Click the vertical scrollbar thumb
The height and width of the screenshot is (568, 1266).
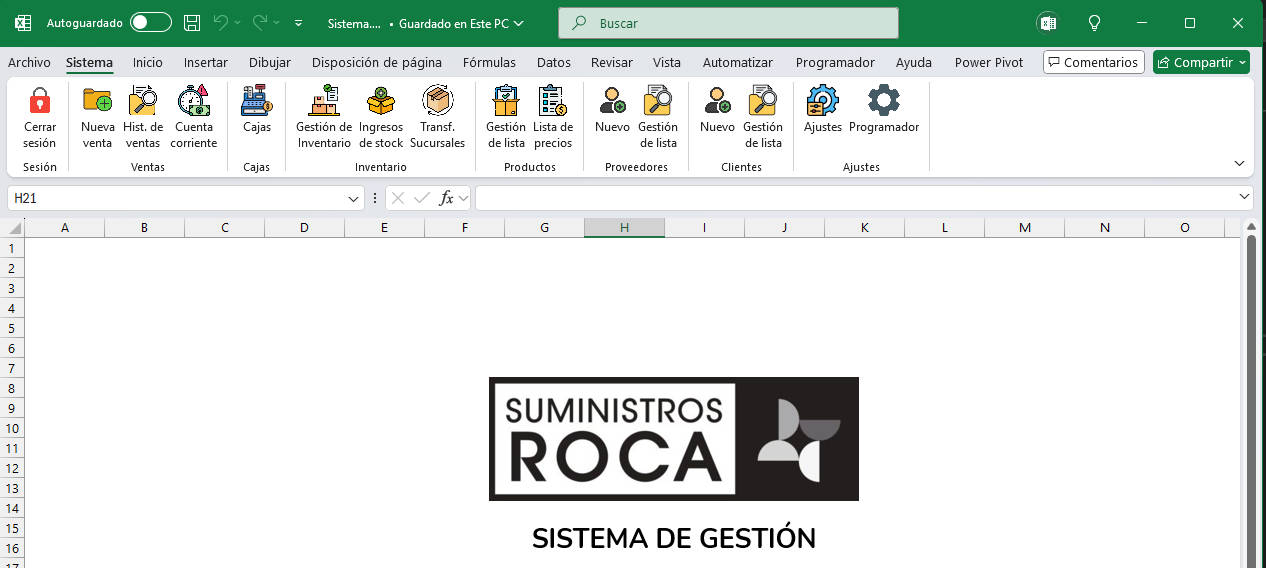(x=1251, y=400)
